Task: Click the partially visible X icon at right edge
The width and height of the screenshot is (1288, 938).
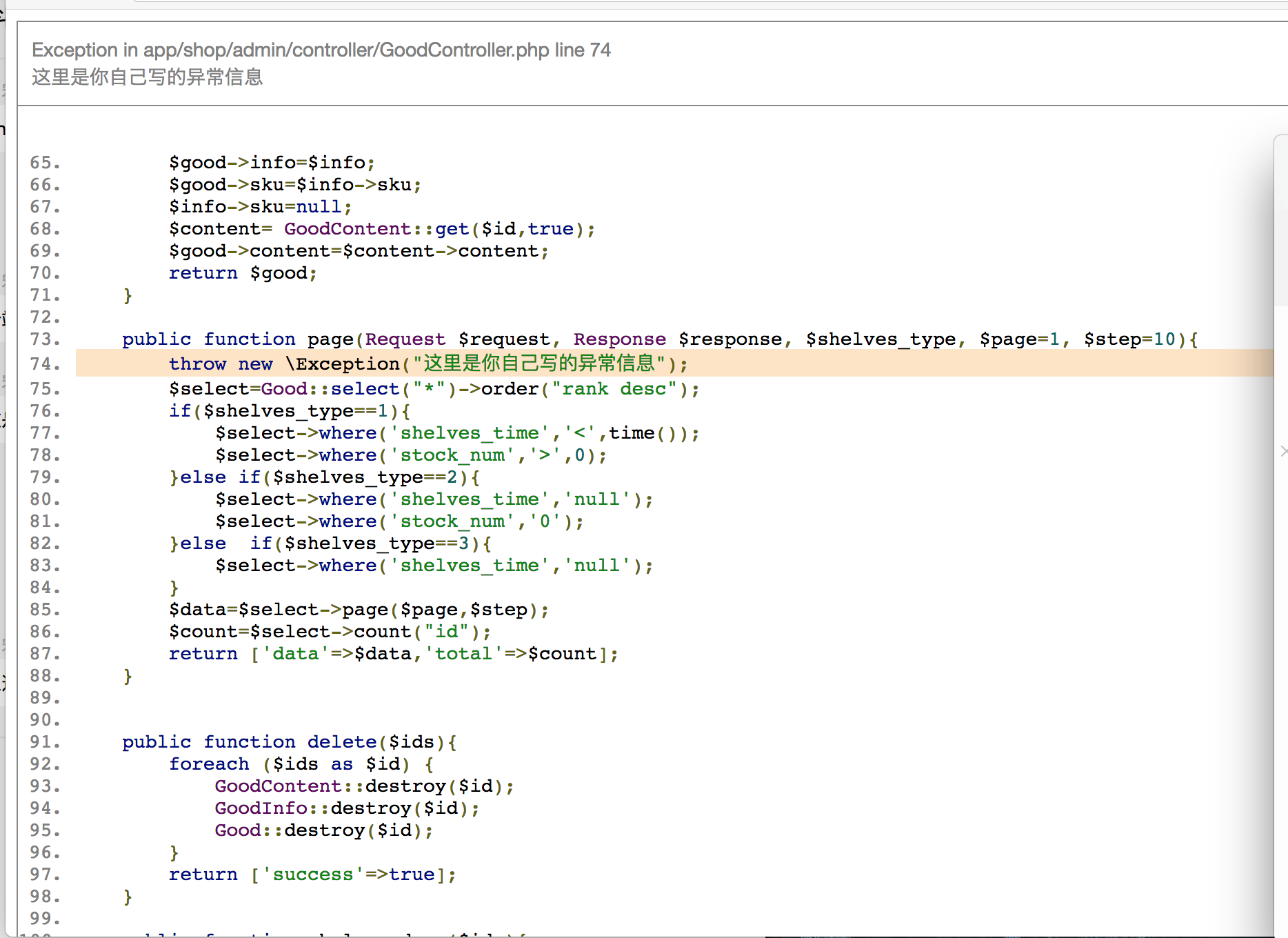Action: pyautogui.click(x=1283, y=451)
